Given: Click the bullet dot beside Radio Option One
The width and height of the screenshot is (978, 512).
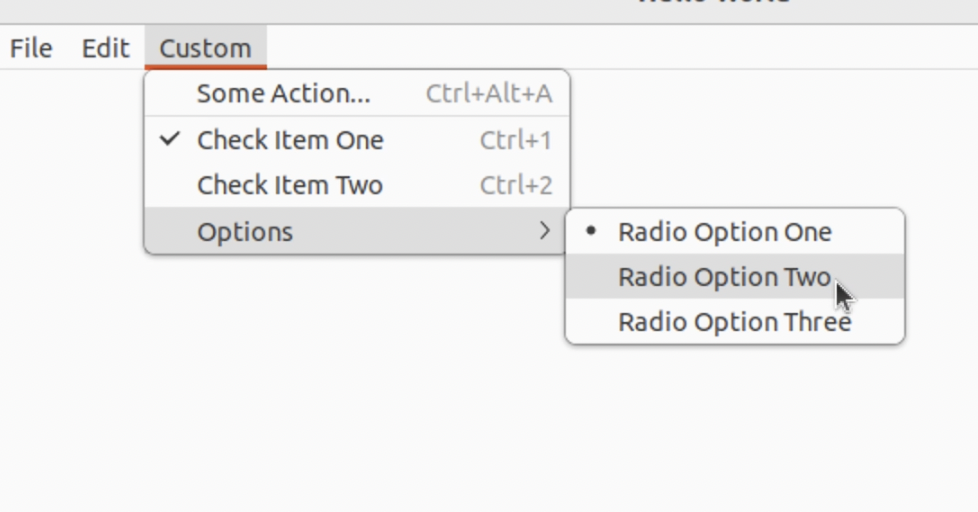Looking at the screenshot, I should pyautogui.click(x=591, y=231).
